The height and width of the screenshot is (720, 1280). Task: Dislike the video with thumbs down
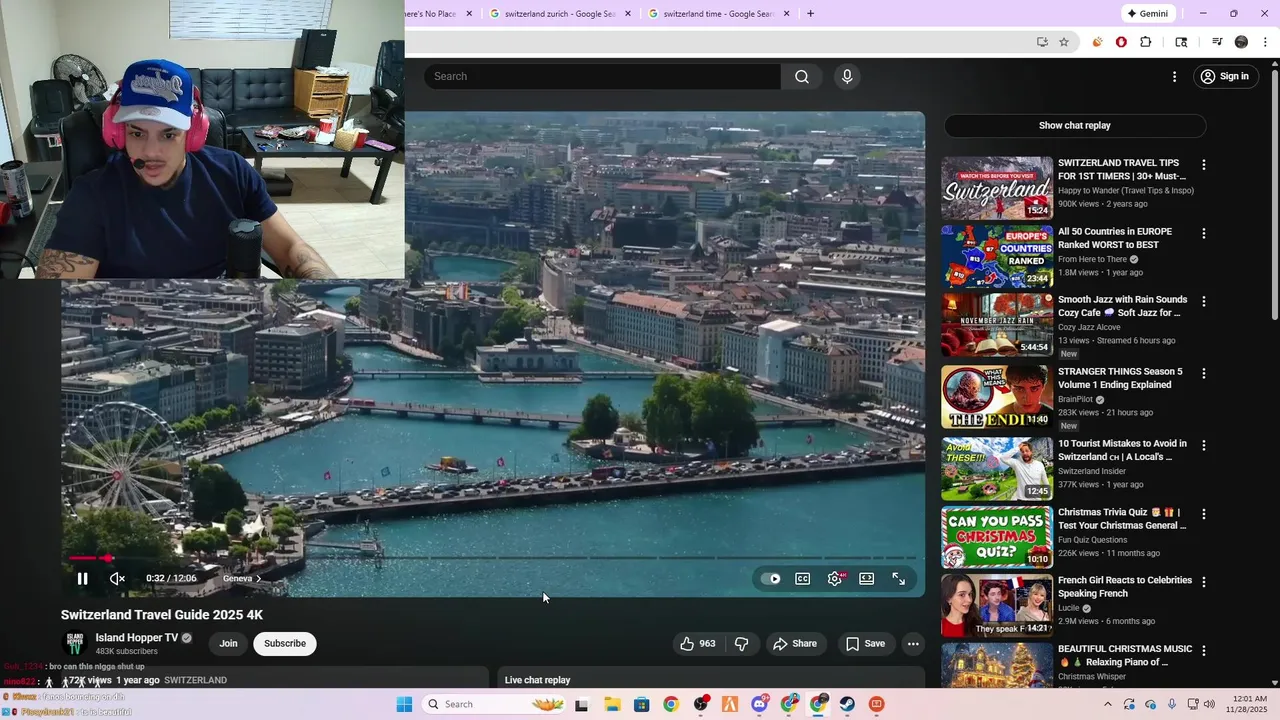(x=741, y=644)
